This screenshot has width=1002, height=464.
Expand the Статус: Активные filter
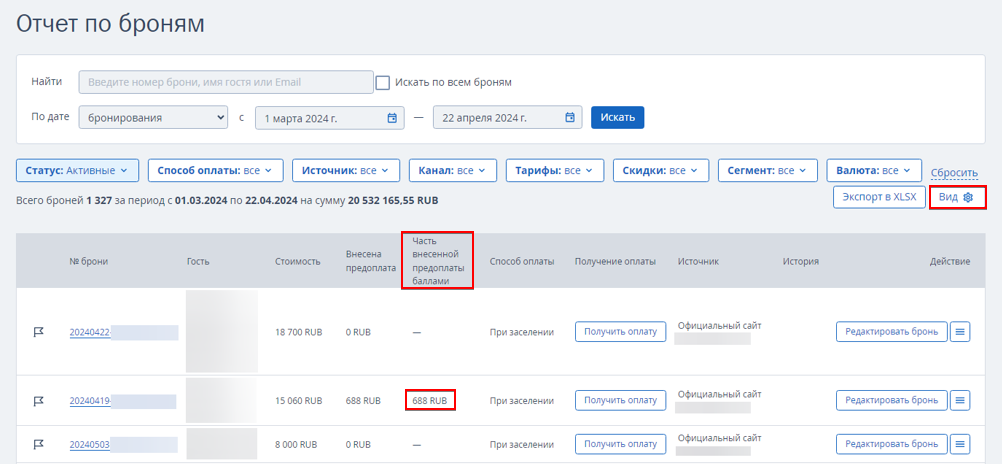77,171
